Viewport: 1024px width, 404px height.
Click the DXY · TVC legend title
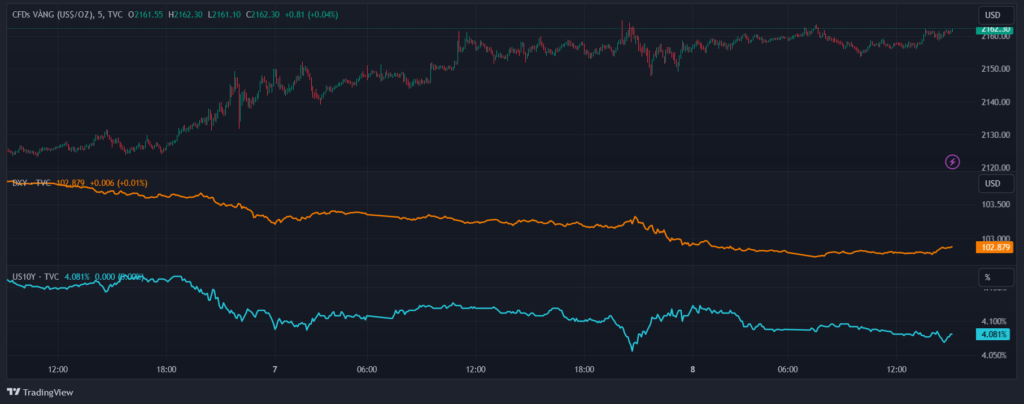click(x=31, y=183)
